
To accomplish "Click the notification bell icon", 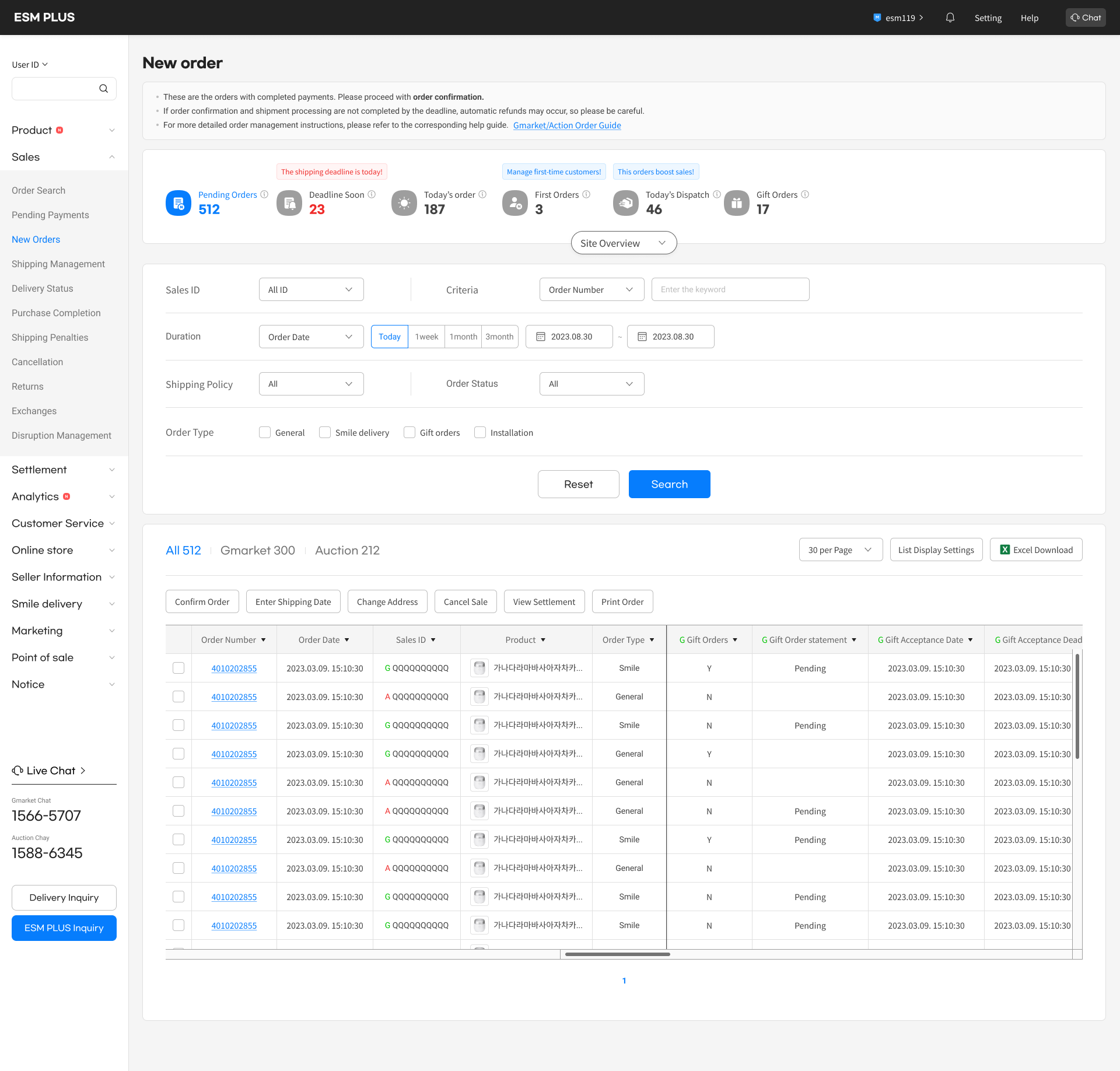I will coord(950,17).
